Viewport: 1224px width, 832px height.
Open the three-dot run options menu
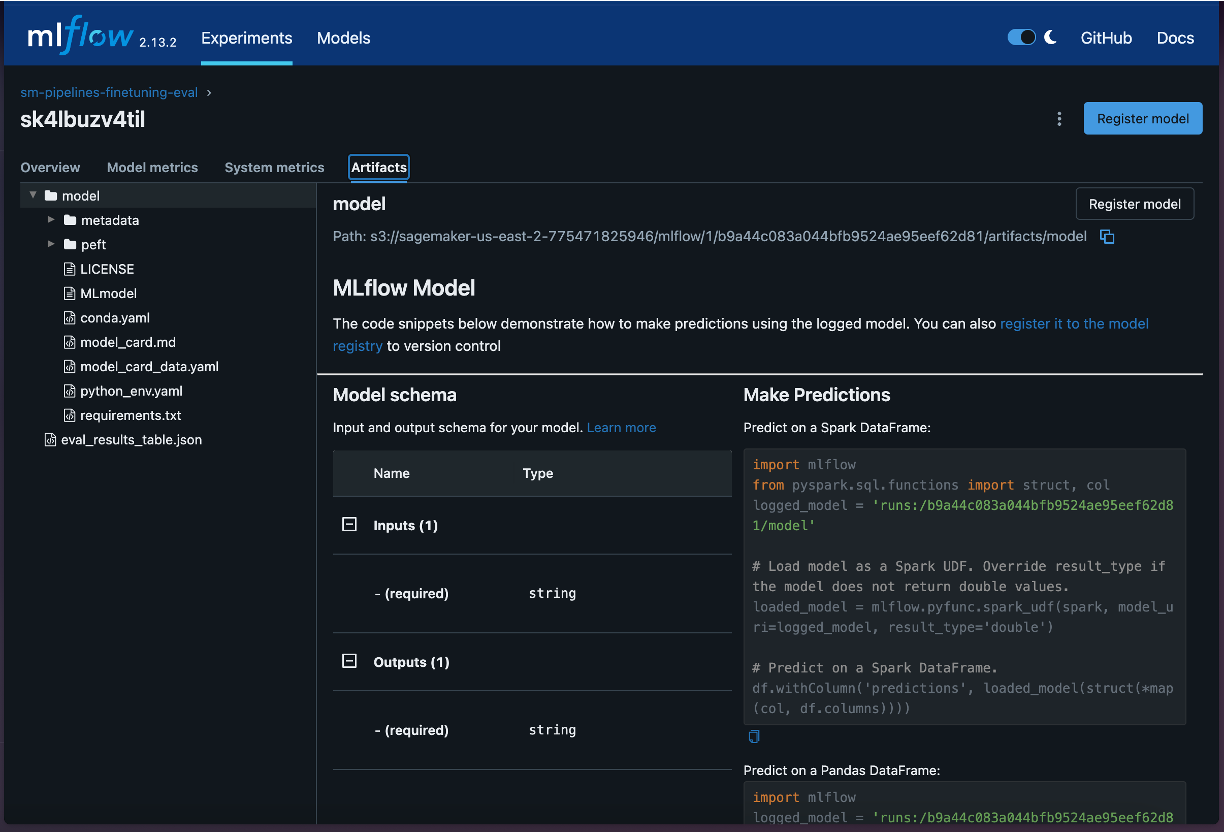click(1059, 119)
